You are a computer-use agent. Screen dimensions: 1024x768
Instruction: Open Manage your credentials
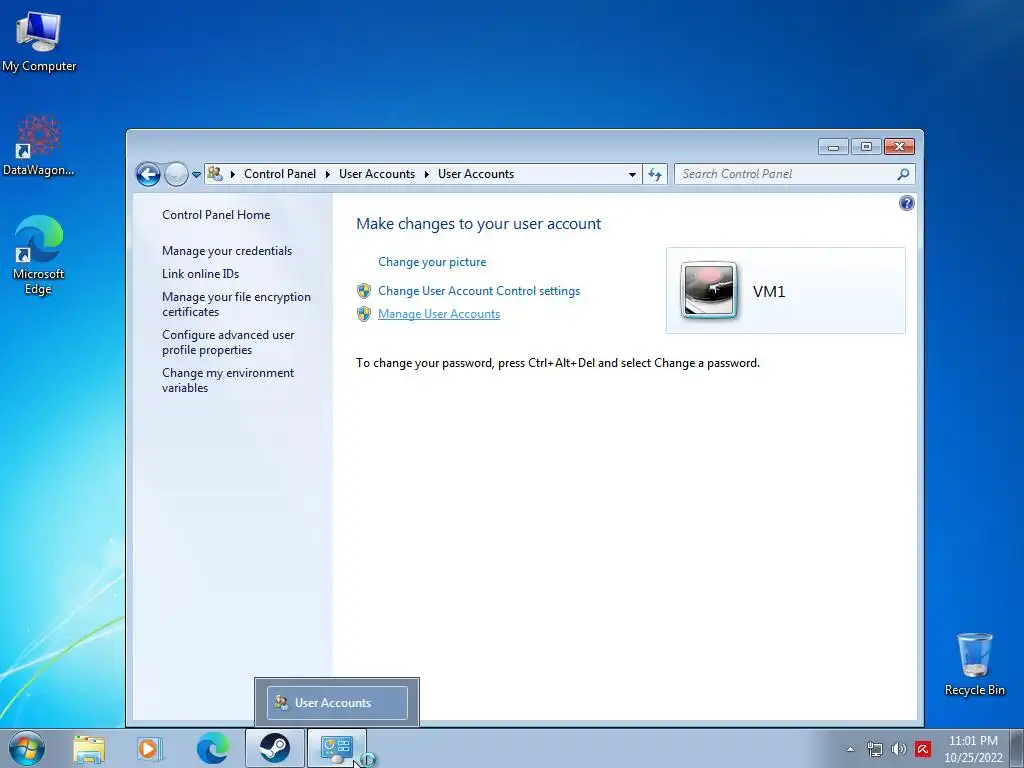(x=227, y=251)
